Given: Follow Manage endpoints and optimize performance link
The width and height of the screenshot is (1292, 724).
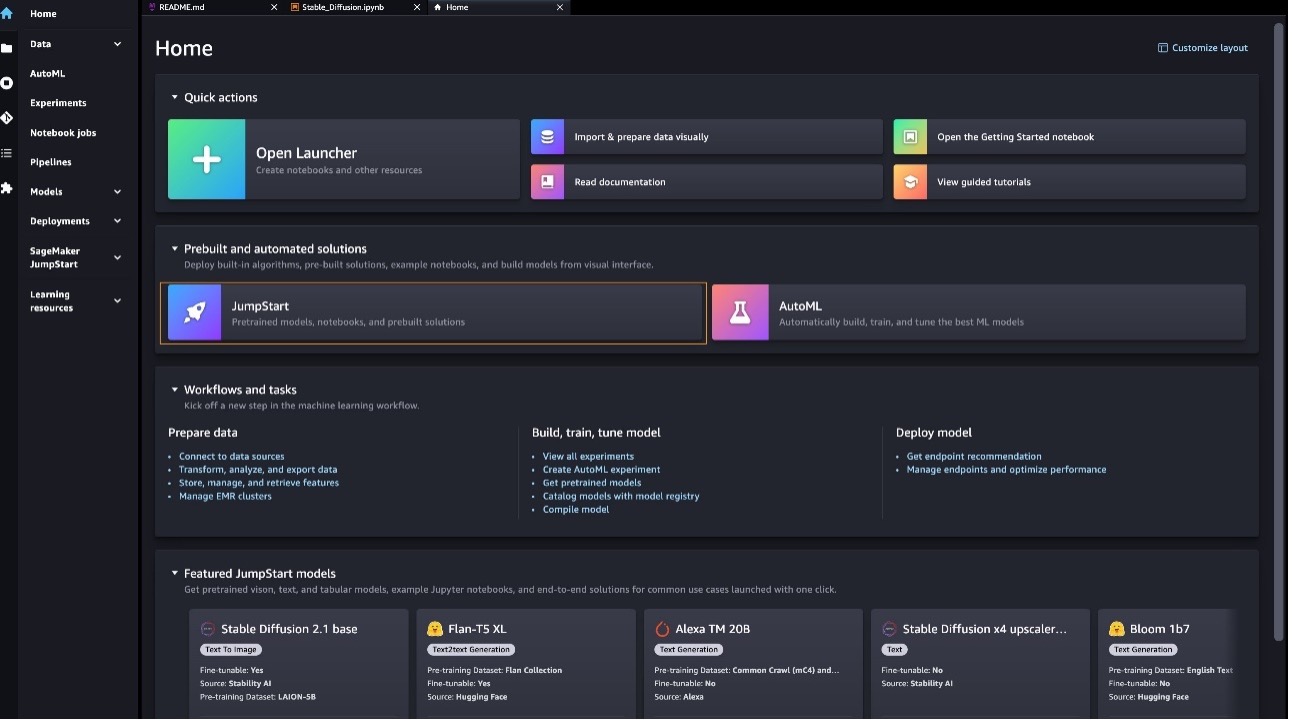Looking at the screenshot, I should pos(1006,469).
